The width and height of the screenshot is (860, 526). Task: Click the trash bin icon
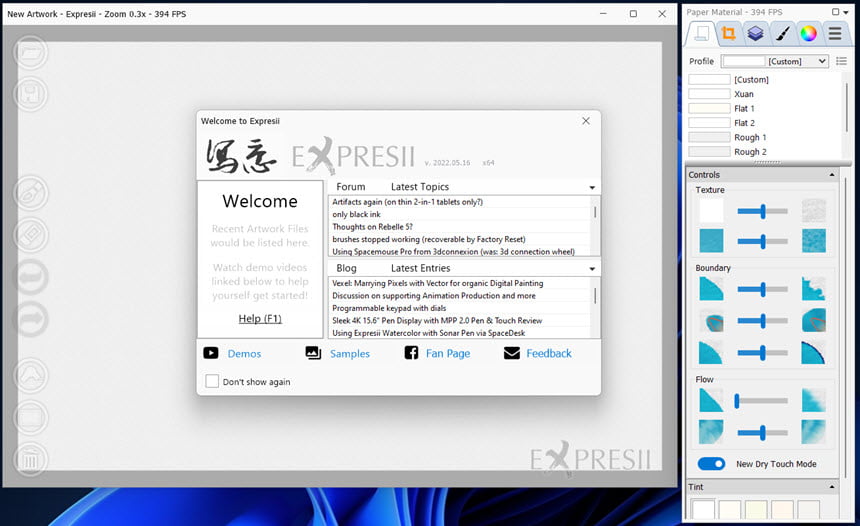(31, 460)
